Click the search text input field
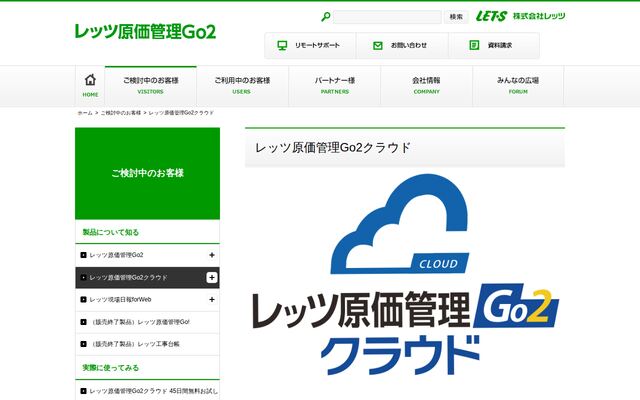The width and height of the screenshot is (640, 400). [x=387, y=17]
